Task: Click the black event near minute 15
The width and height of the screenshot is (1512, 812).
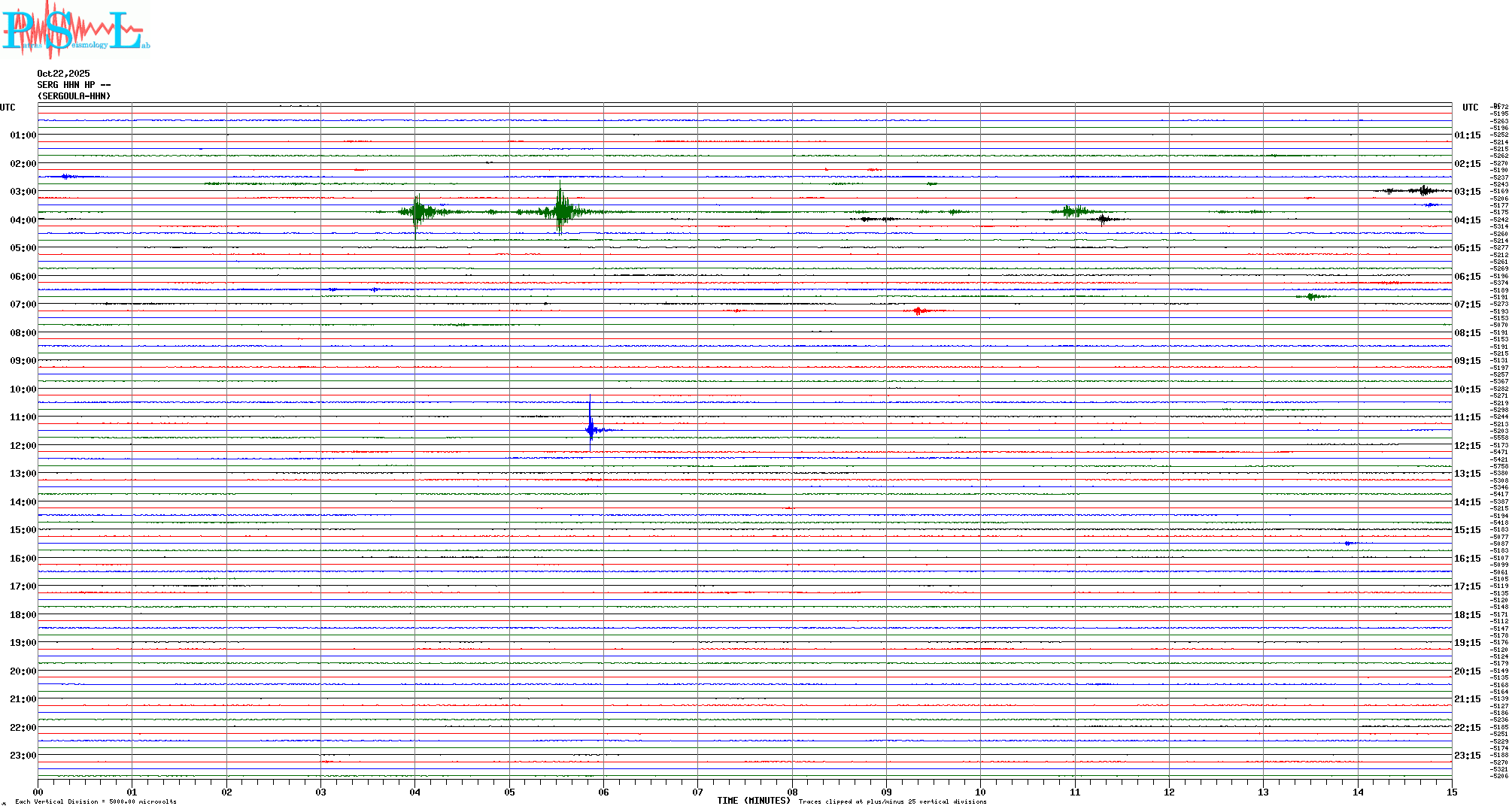Action: [1422, 190]
